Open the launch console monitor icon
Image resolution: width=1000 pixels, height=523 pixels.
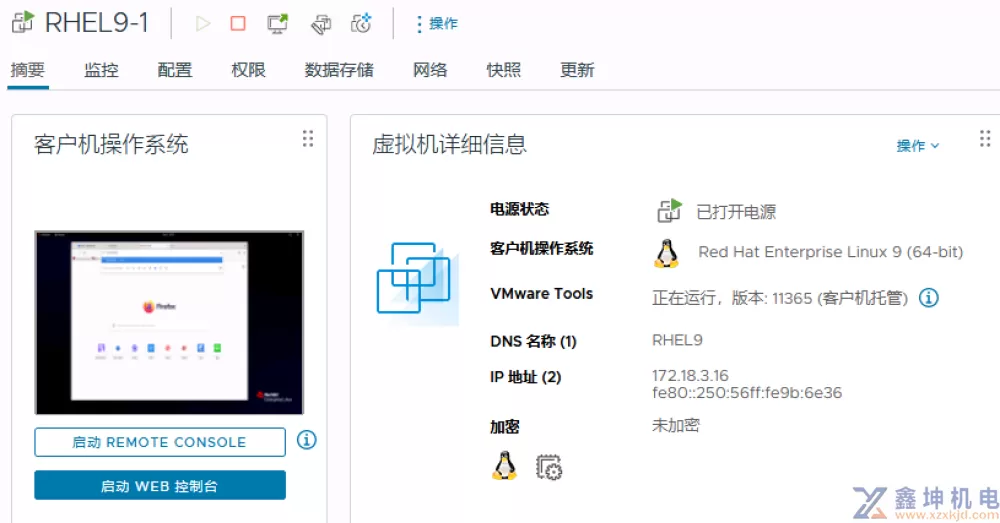[x=277, y=24]
